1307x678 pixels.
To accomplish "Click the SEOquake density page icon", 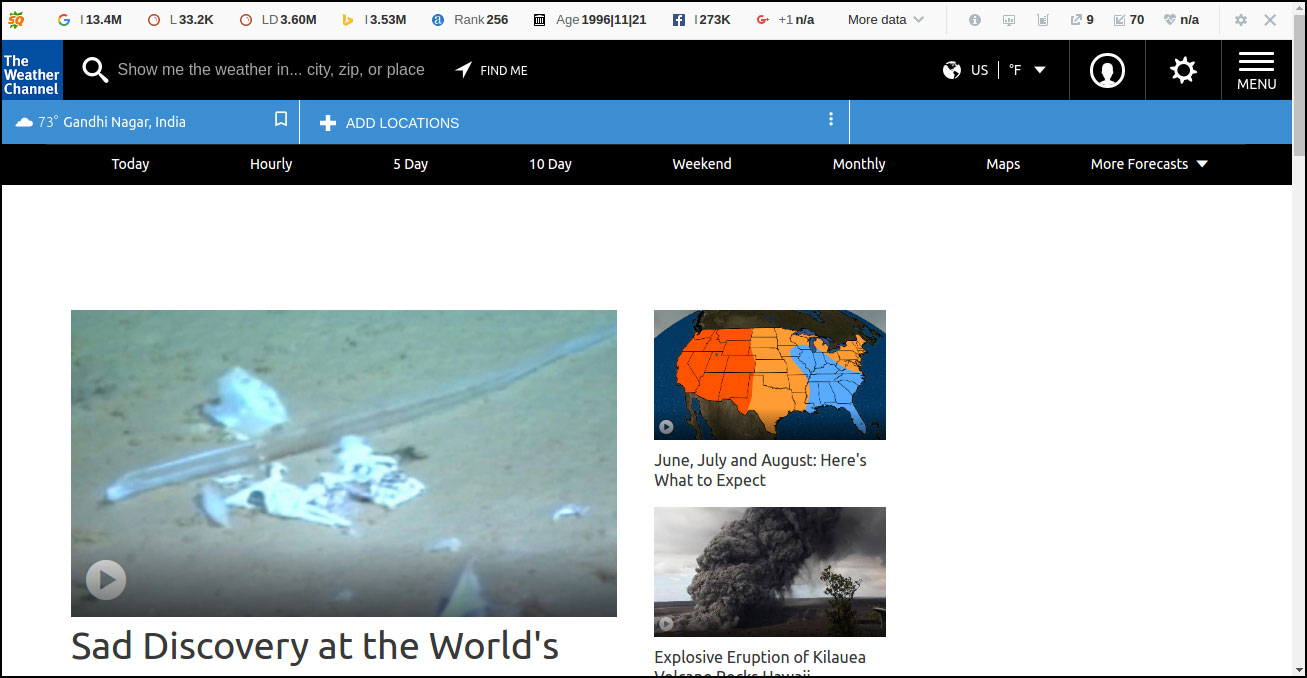I will tap(1043, 19).
